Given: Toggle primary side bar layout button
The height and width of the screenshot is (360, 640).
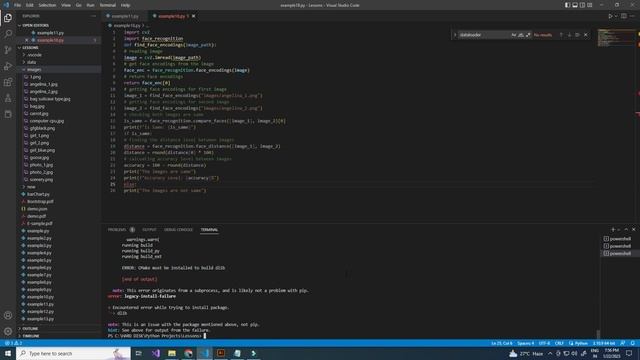Looking at the screenshot, I should click(x=567, y=5).
